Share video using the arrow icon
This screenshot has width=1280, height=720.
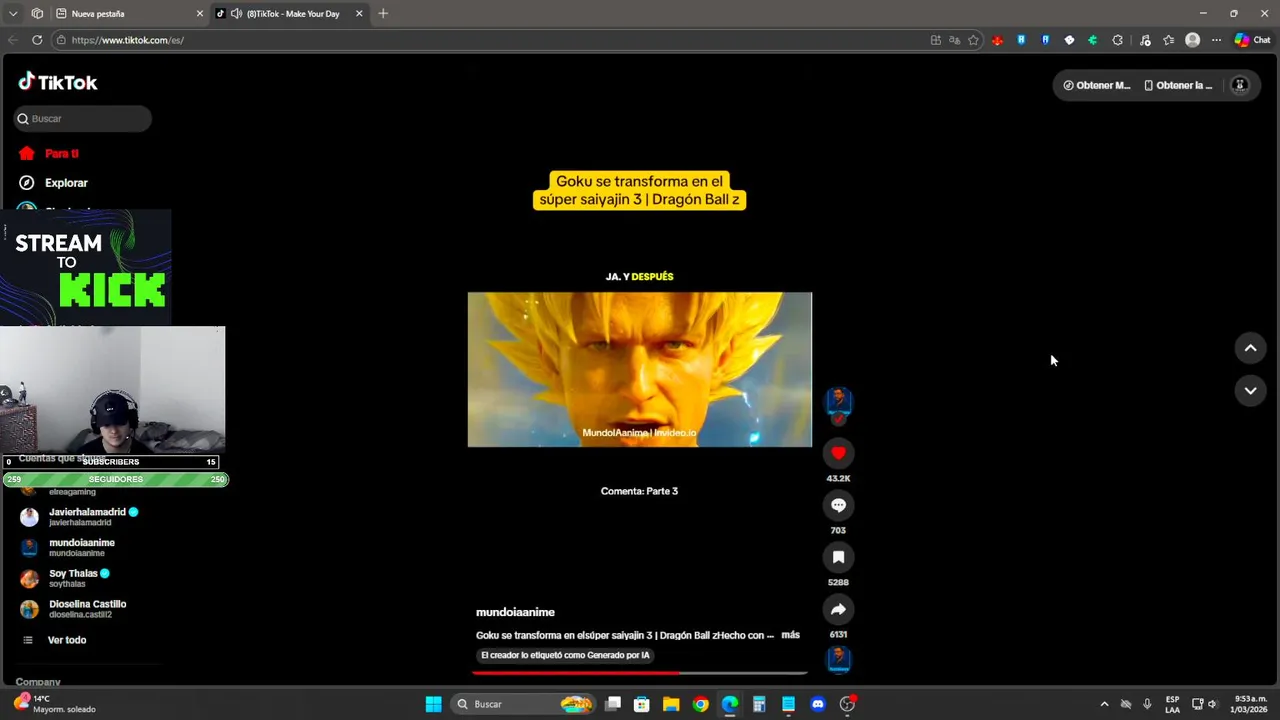838,609
